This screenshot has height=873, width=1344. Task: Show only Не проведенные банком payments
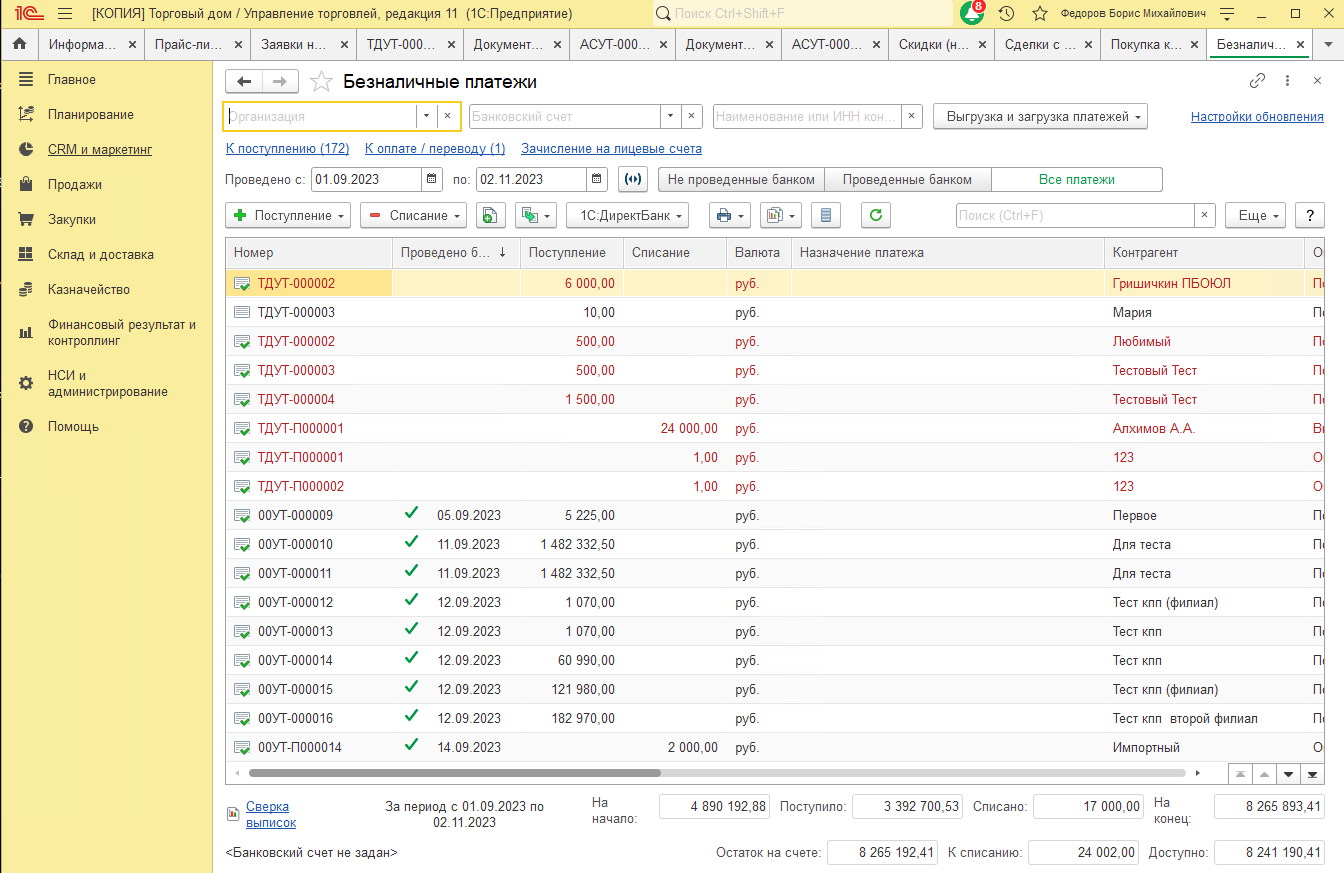[x=741, y=180]
